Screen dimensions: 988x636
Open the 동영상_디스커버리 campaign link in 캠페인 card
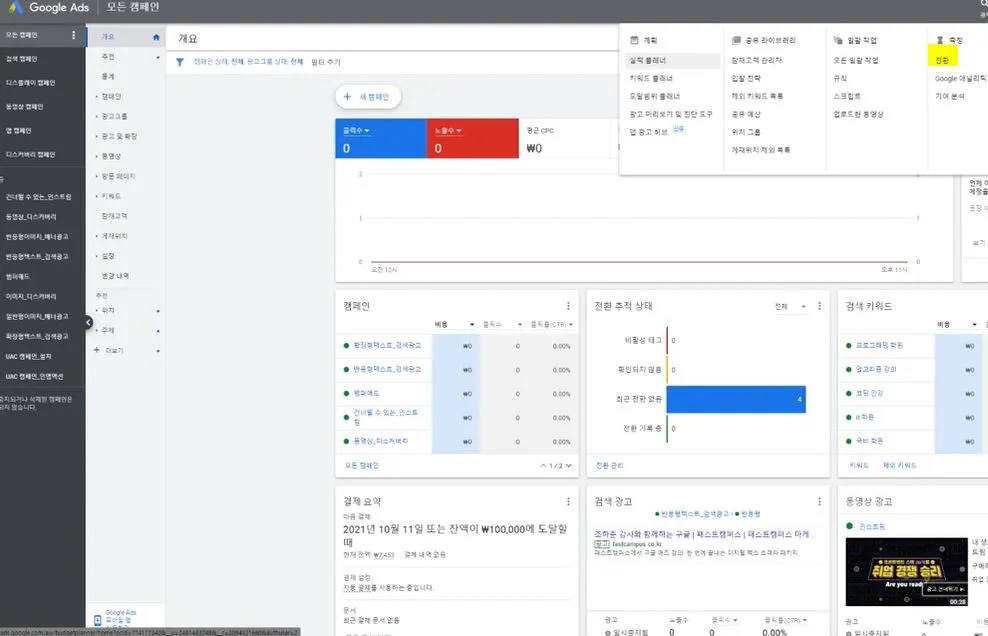[x=381, y=441]
